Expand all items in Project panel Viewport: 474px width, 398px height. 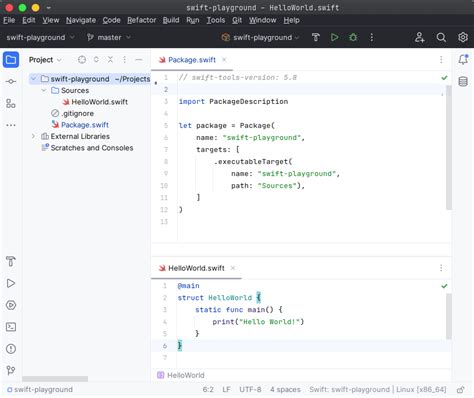(96, 60)
